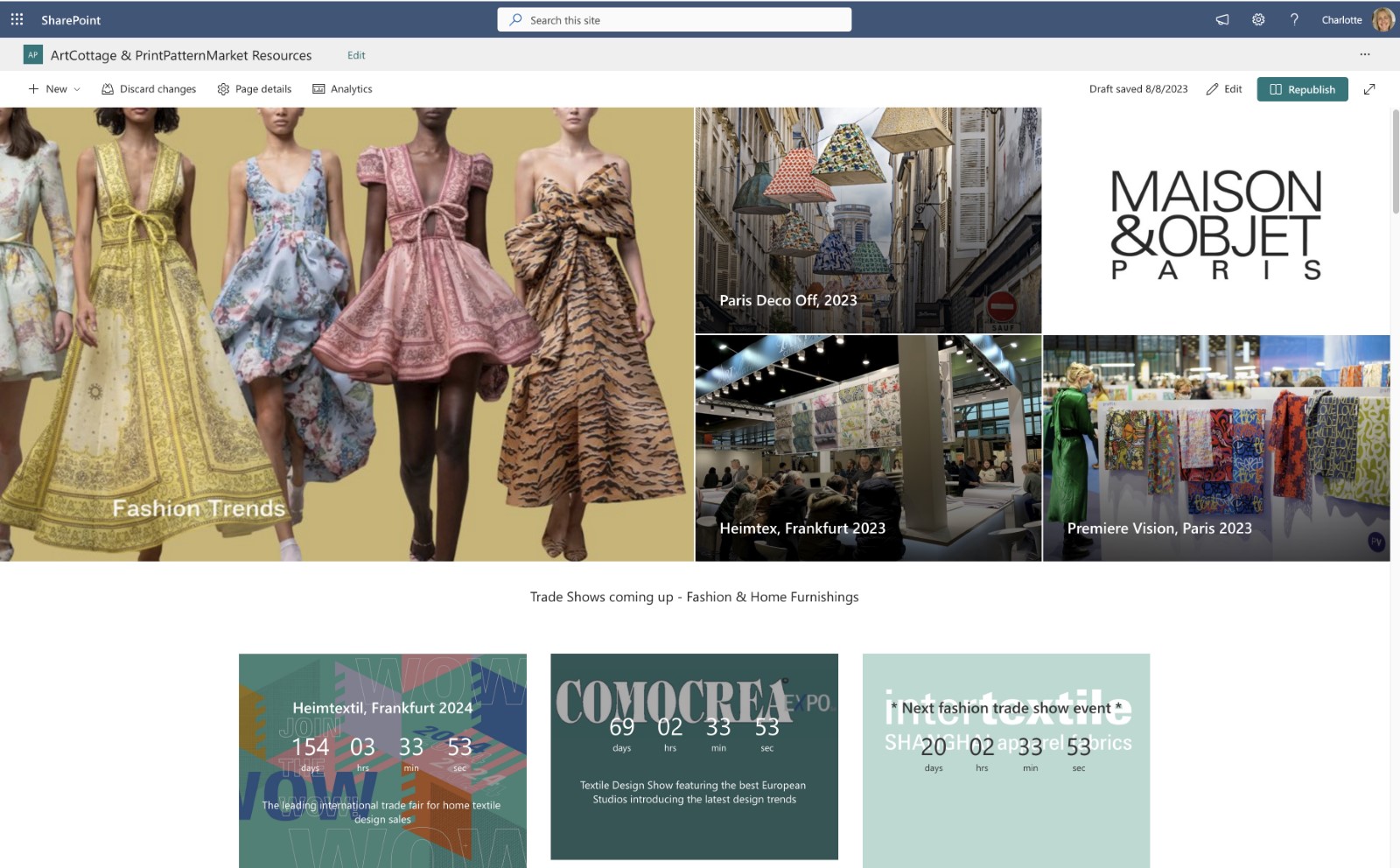The image size is (1400, 868).
Task: Click the page vertical scrollbar
Action: [1395, 162]
